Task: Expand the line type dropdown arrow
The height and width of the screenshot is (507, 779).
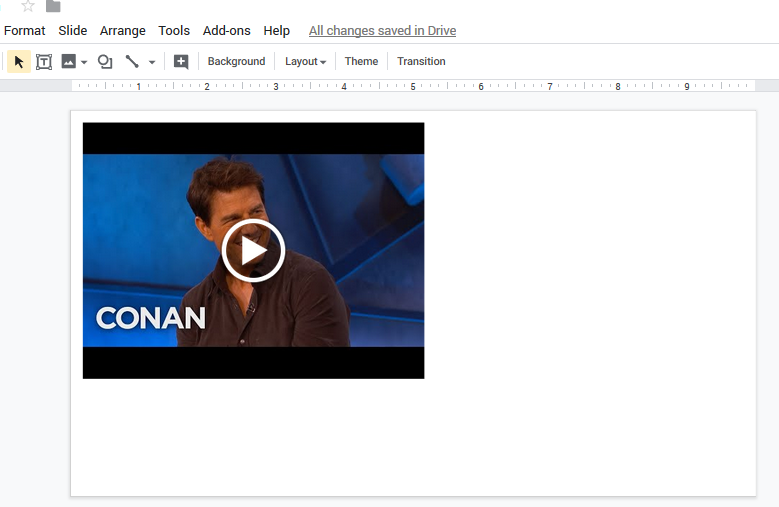Action: [152, 62]
